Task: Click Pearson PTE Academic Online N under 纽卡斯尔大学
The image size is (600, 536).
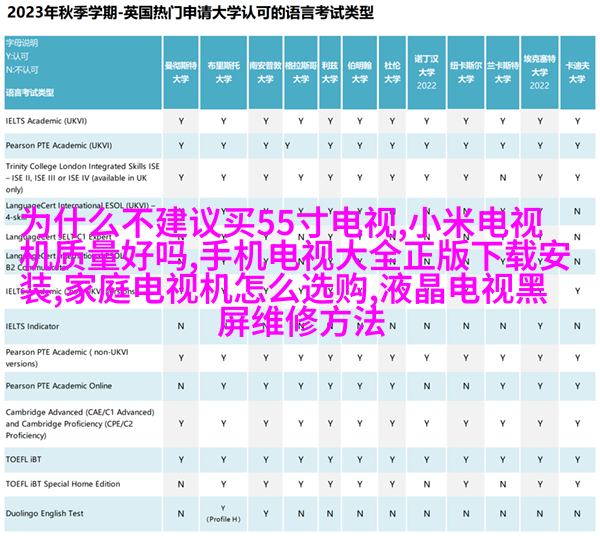Action: click(466, 386)
